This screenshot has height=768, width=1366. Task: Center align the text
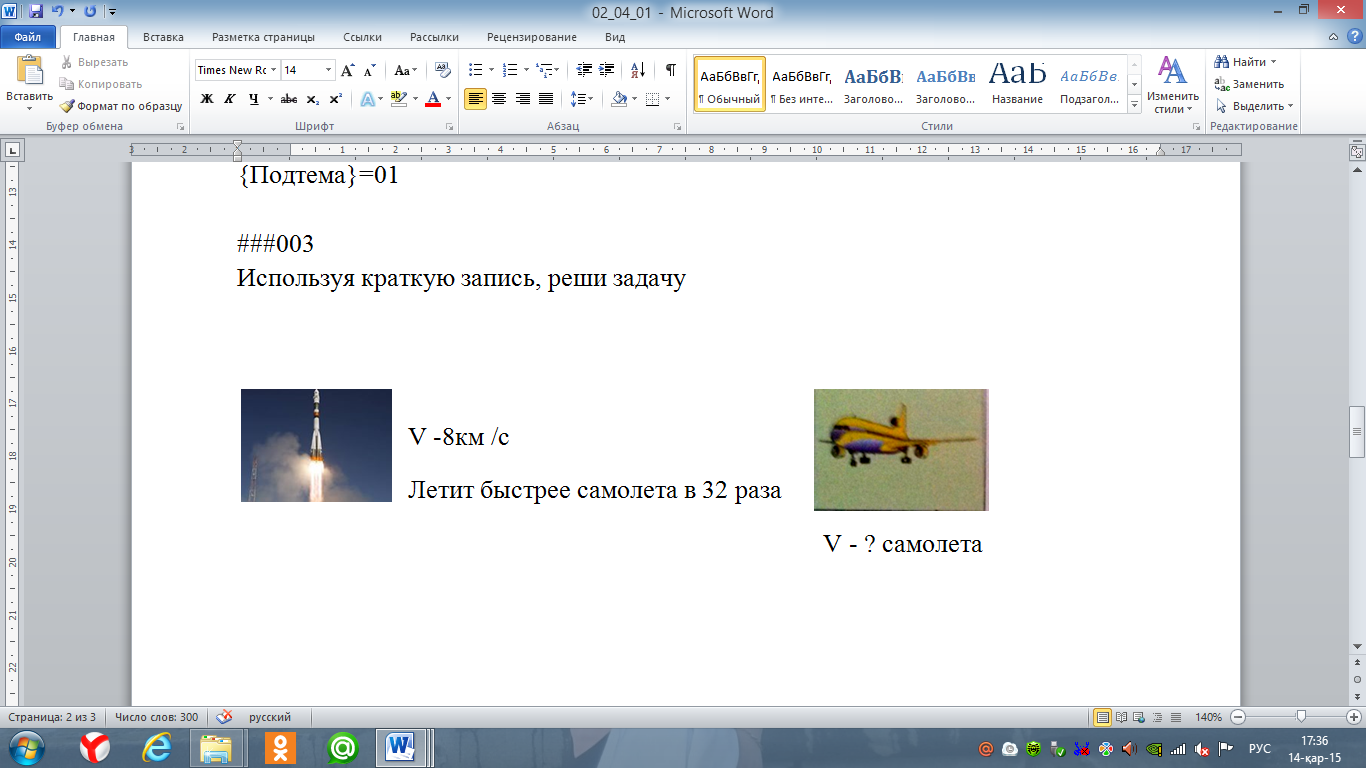click(498, 98)
